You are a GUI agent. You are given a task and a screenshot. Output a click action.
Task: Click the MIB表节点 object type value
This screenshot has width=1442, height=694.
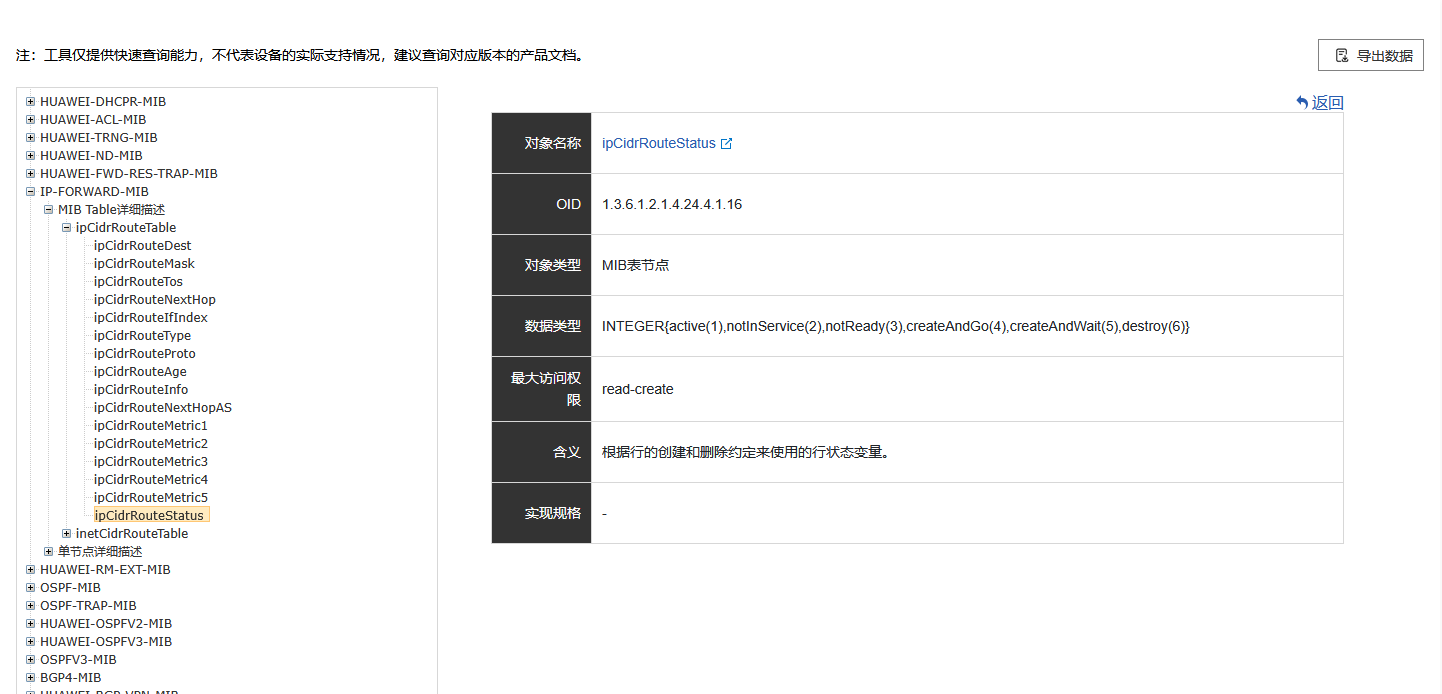pos(636,266)
